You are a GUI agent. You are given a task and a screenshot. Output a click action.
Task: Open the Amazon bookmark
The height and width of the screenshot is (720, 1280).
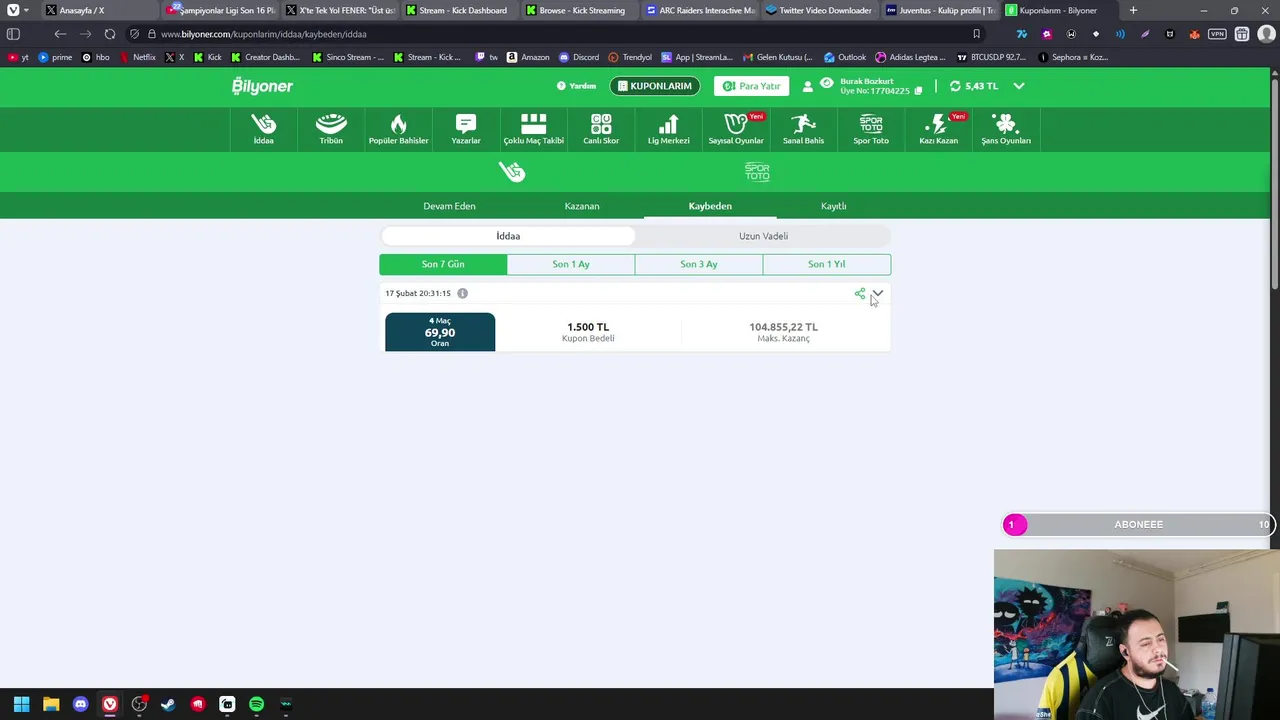pos(528,57)
